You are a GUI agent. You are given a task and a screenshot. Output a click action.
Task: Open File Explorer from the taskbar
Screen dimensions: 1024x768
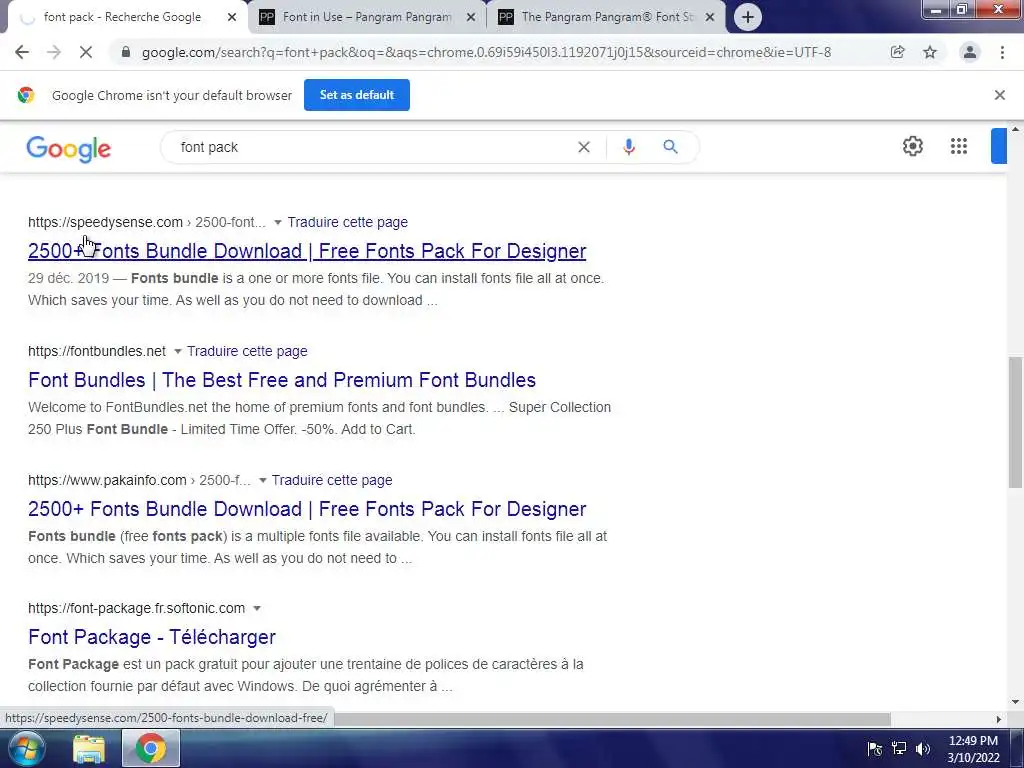click(89, 749)
